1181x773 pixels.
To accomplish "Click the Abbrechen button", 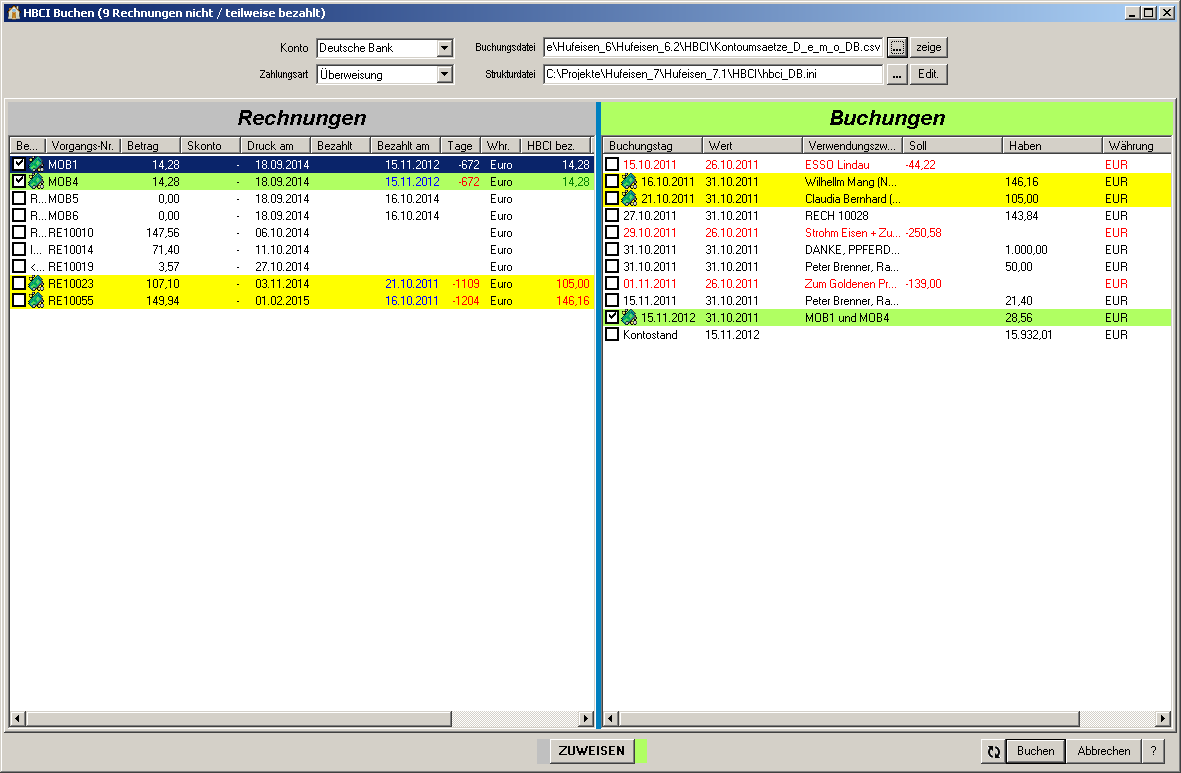I will 1104,751.
